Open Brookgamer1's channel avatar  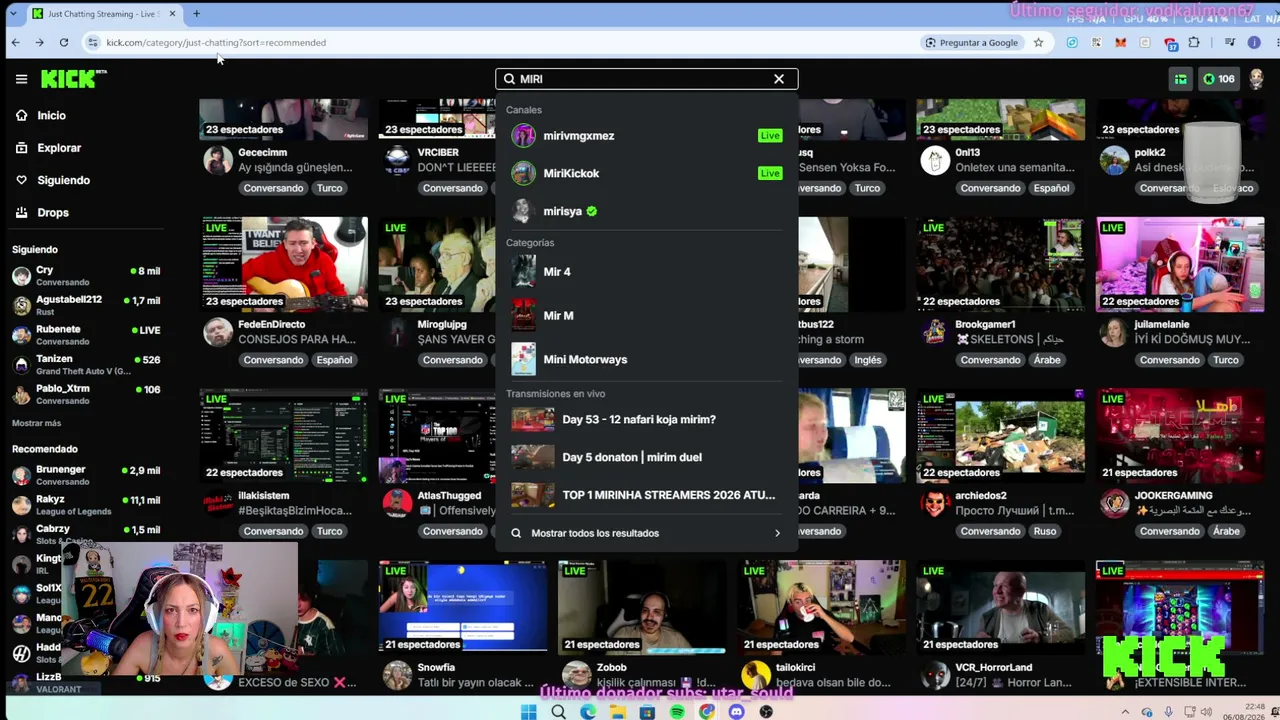[934, 332]
